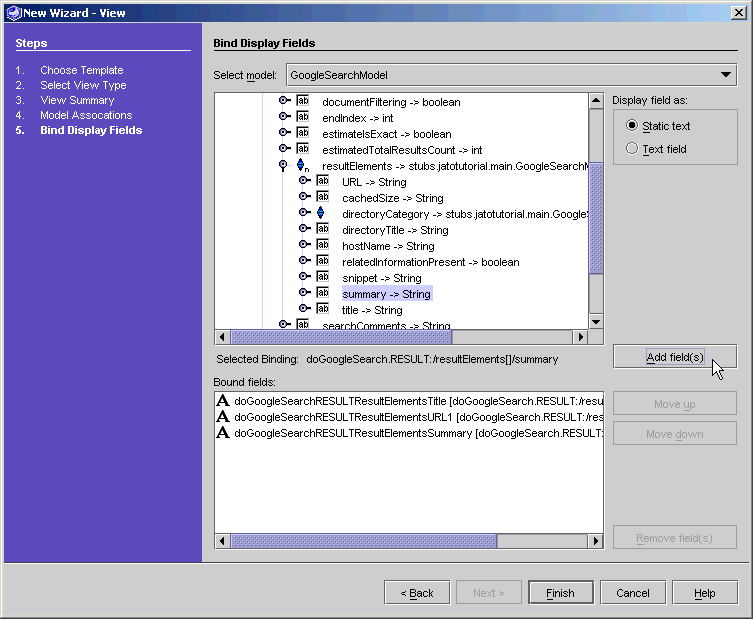
Task: Click the Back button
Action: [x=417, y=593]
